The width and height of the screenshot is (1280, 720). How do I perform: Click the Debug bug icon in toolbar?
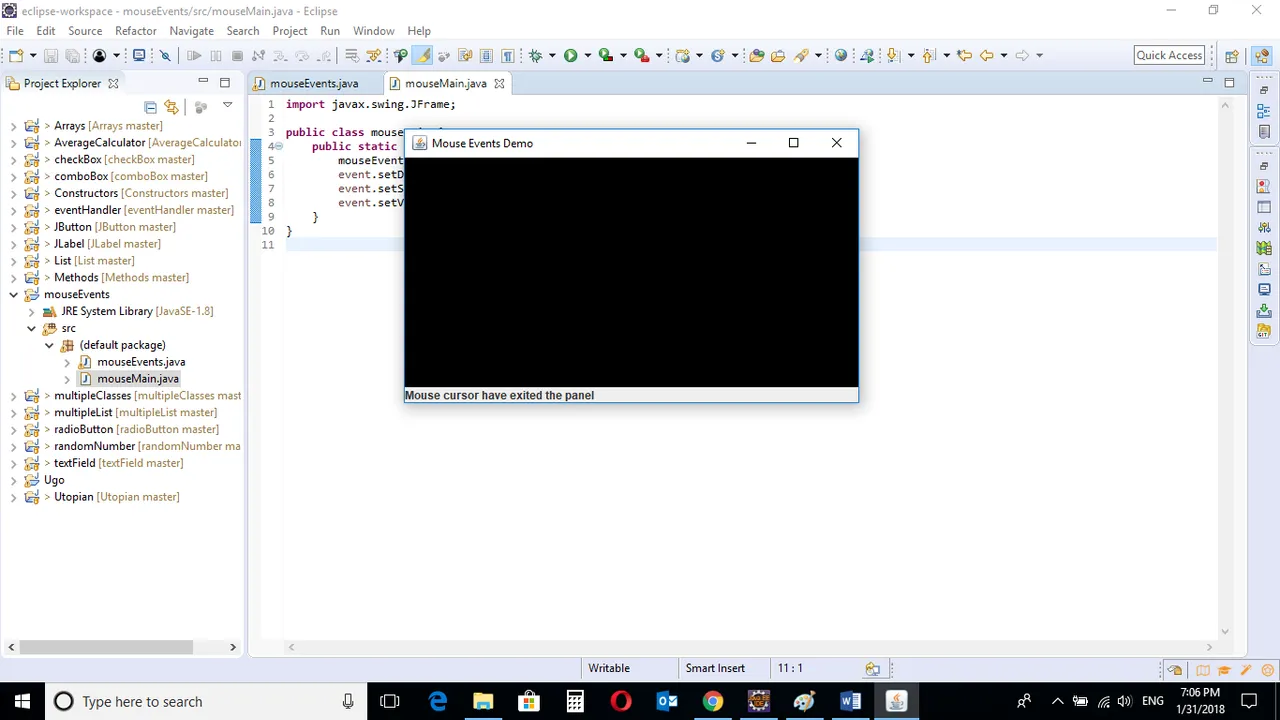pyautogui.click(x=535, y=55)
